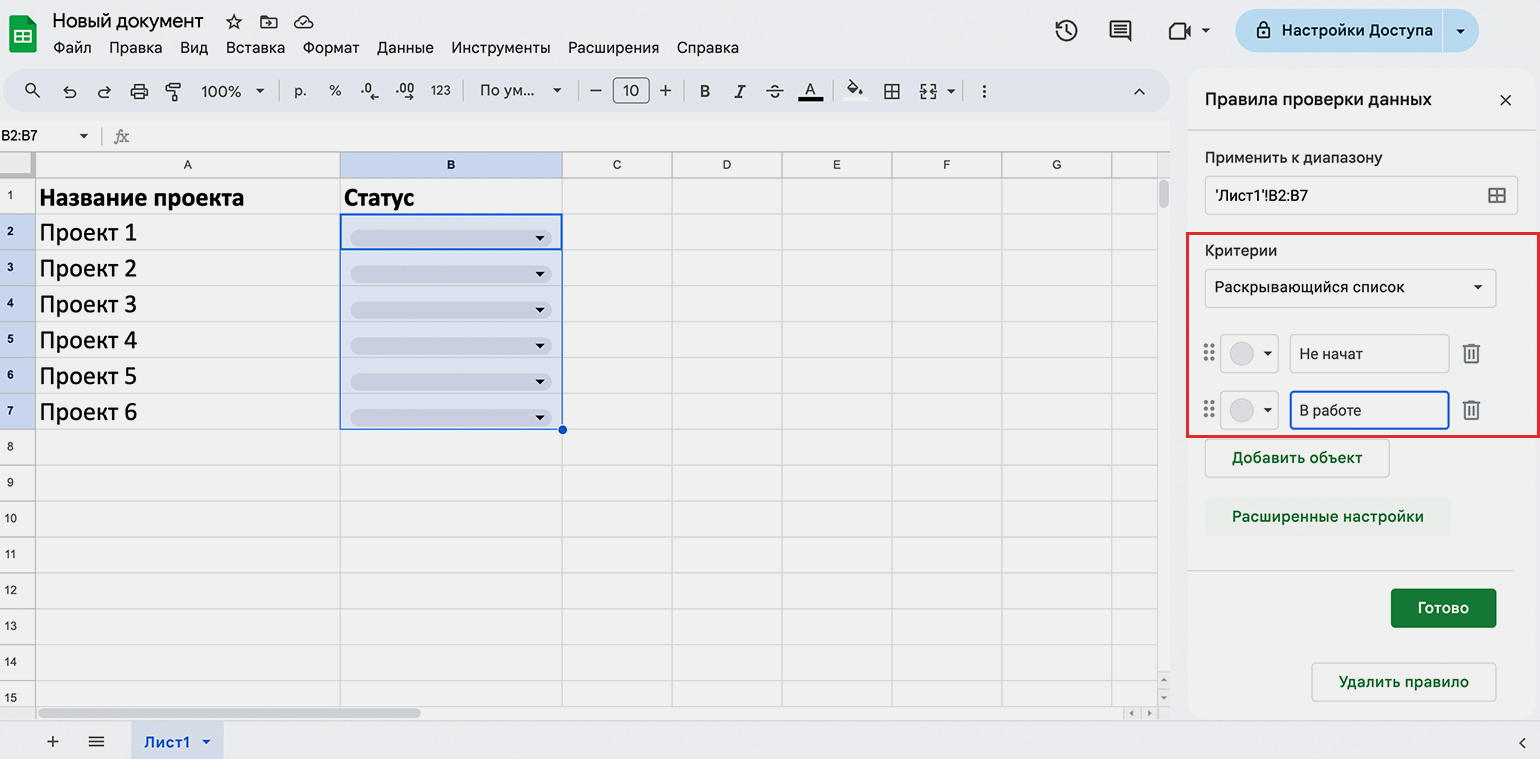Open the cell borders tool
Screen dimensions: 1540x759
pyautogui.click(x=892, y=91)
